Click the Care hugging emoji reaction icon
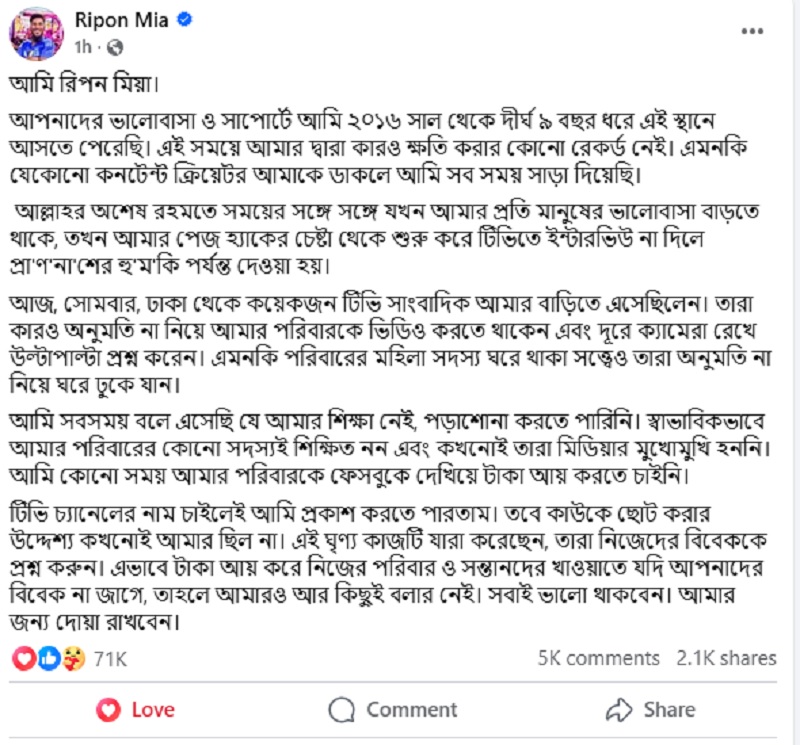The width and height of the screenshot is (800, 745). (x=73, y=658)
